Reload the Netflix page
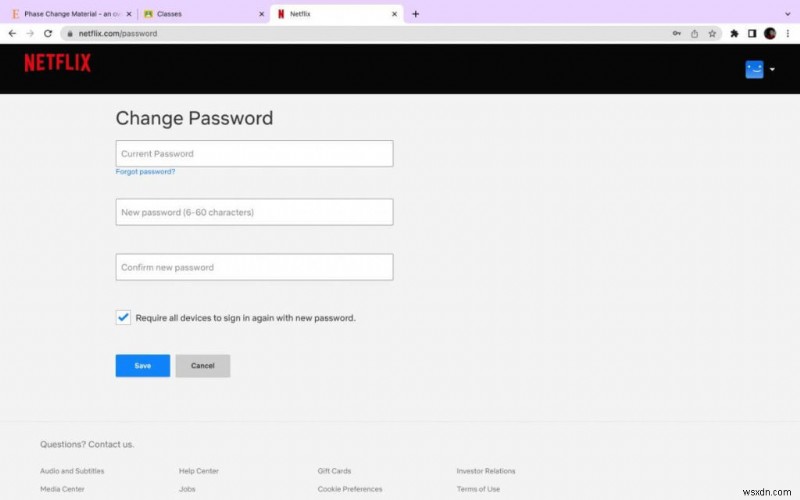Viewport: 800px width, 500px height. 48,34
